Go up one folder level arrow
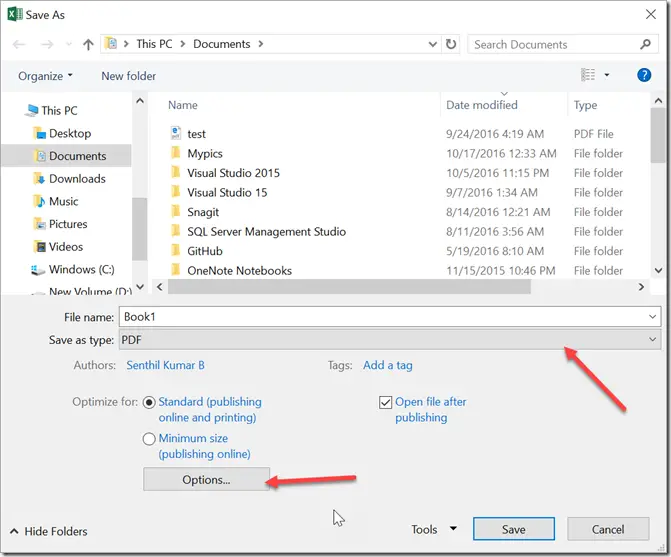This screenshot has width=671, height=557. [x=88, y=44]
